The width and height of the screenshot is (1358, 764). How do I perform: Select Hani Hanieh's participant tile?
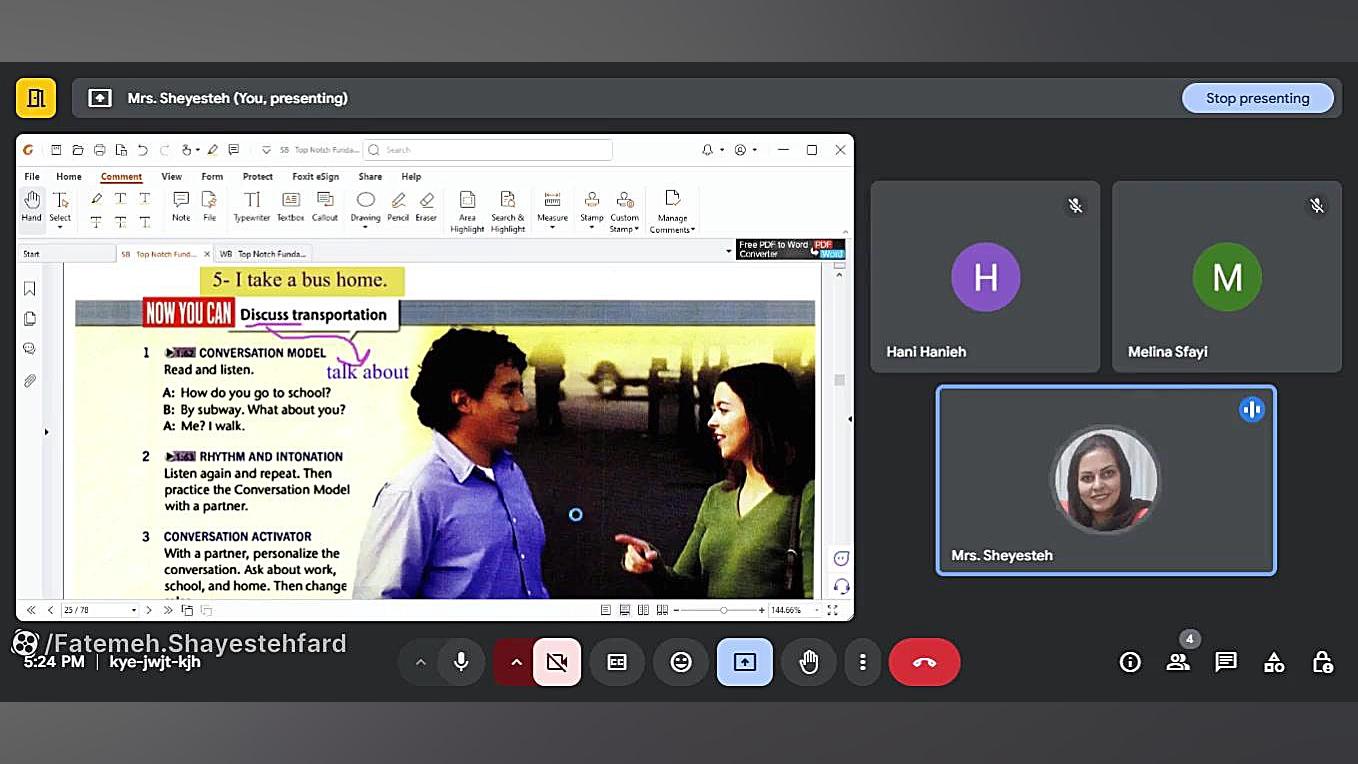tap(985, 277)
